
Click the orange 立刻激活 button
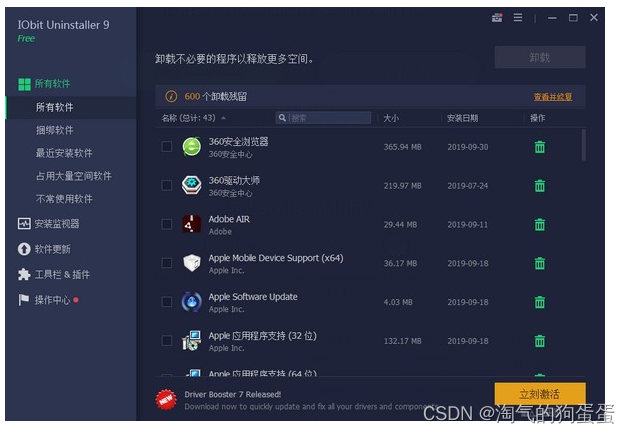540,394
